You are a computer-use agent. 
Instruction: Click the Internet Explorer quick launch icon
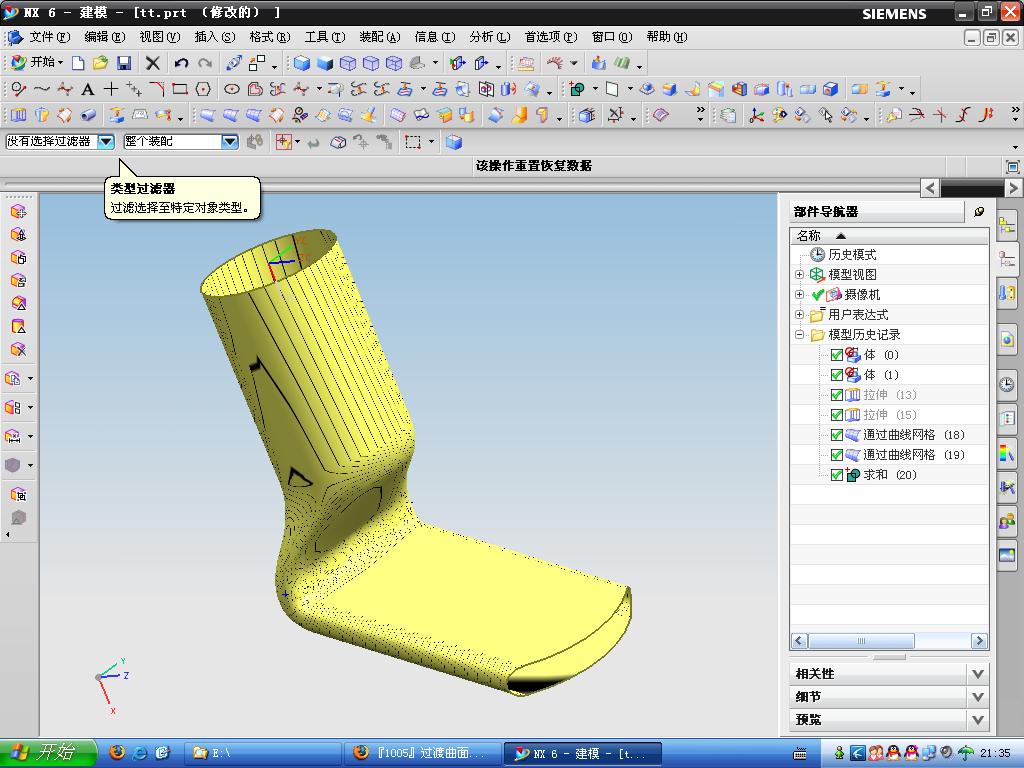coord(140,753)
